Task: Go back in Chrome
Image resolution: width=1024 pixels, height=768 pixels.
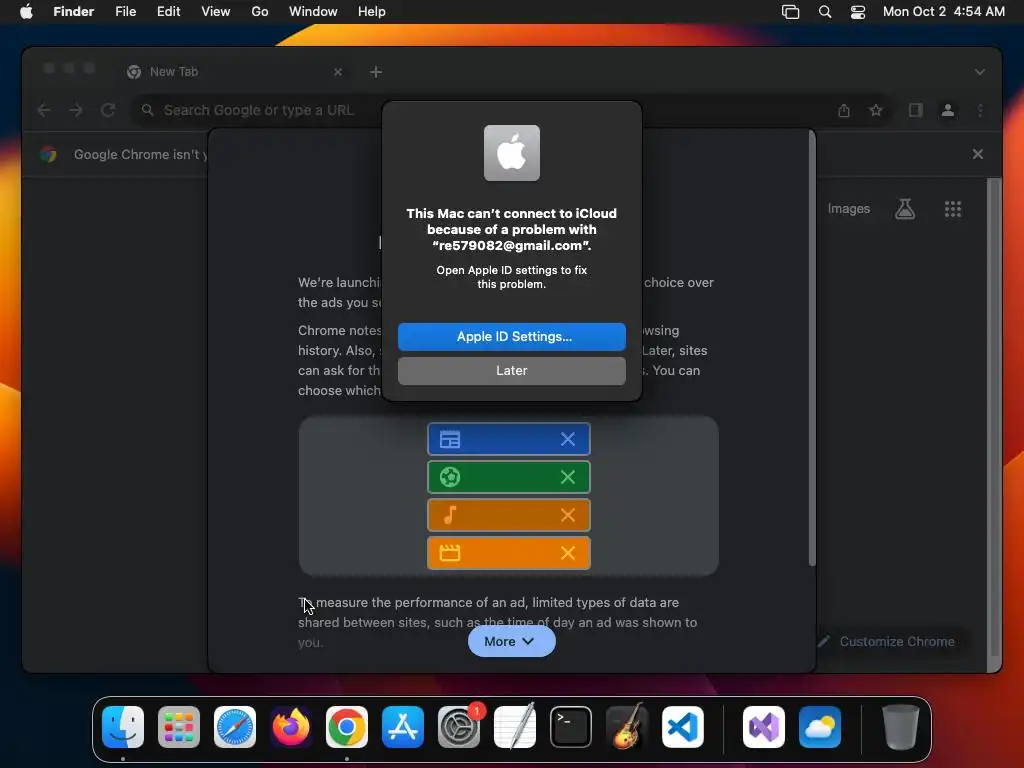Action: (x=44, y=110)
